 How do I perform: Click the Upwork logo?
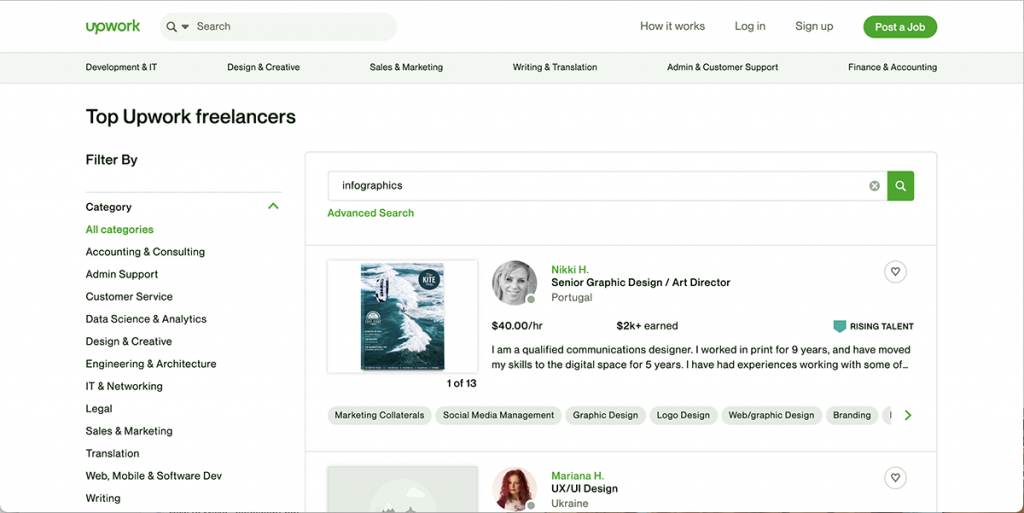click(x=113, y=26)
